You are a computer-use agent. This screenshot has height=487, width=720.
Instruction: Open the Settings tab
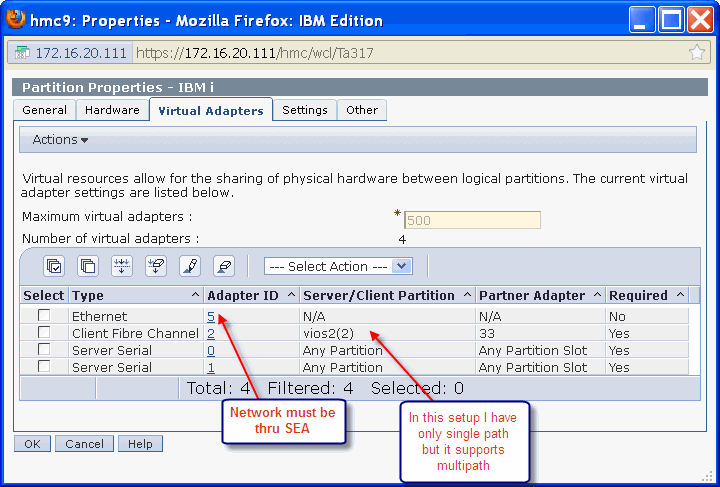coord(304,110)
